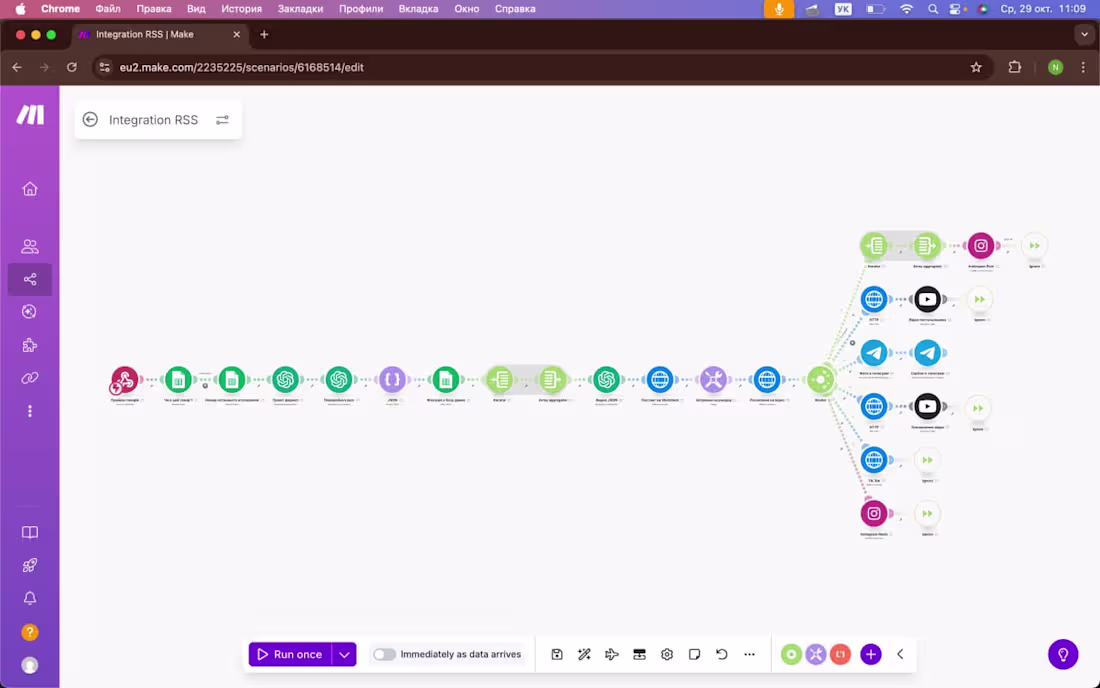Open the user profile avatar in the sidebar
Viewport: 1100px width, 688px height.
pyautogui.click(x=29, y=665)
